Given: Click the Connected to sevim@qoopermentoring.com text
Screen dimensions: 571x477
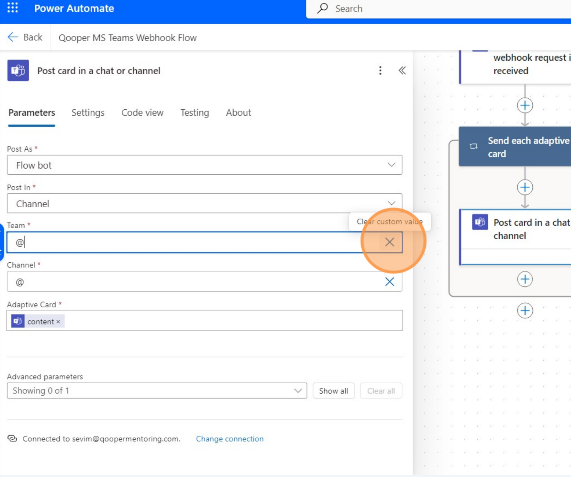Looking at the screenshot, I should [x=101, y=439].
